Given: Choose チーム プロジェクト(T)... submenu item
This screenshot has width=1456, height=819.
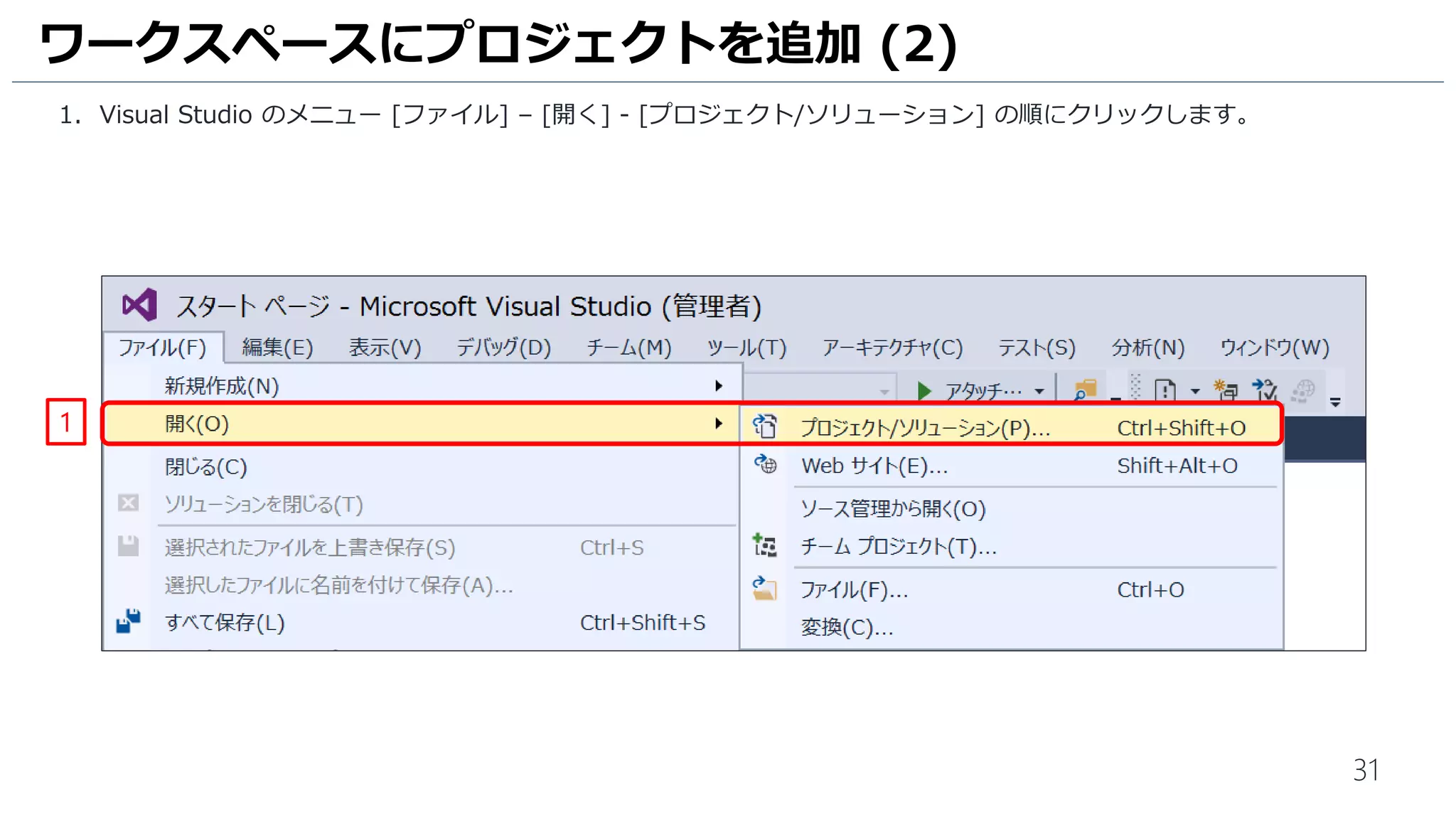Looking at the screenshot, I should 1012,546.
